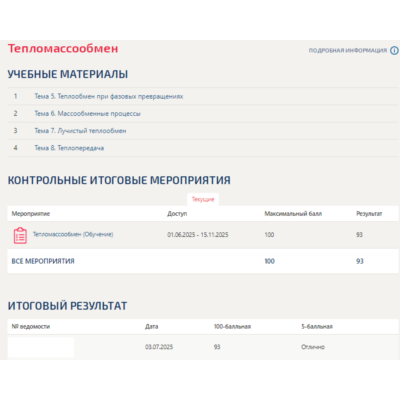Click the date 03.07.2025
The image size is (400, 400).
(x=159, y=347)
